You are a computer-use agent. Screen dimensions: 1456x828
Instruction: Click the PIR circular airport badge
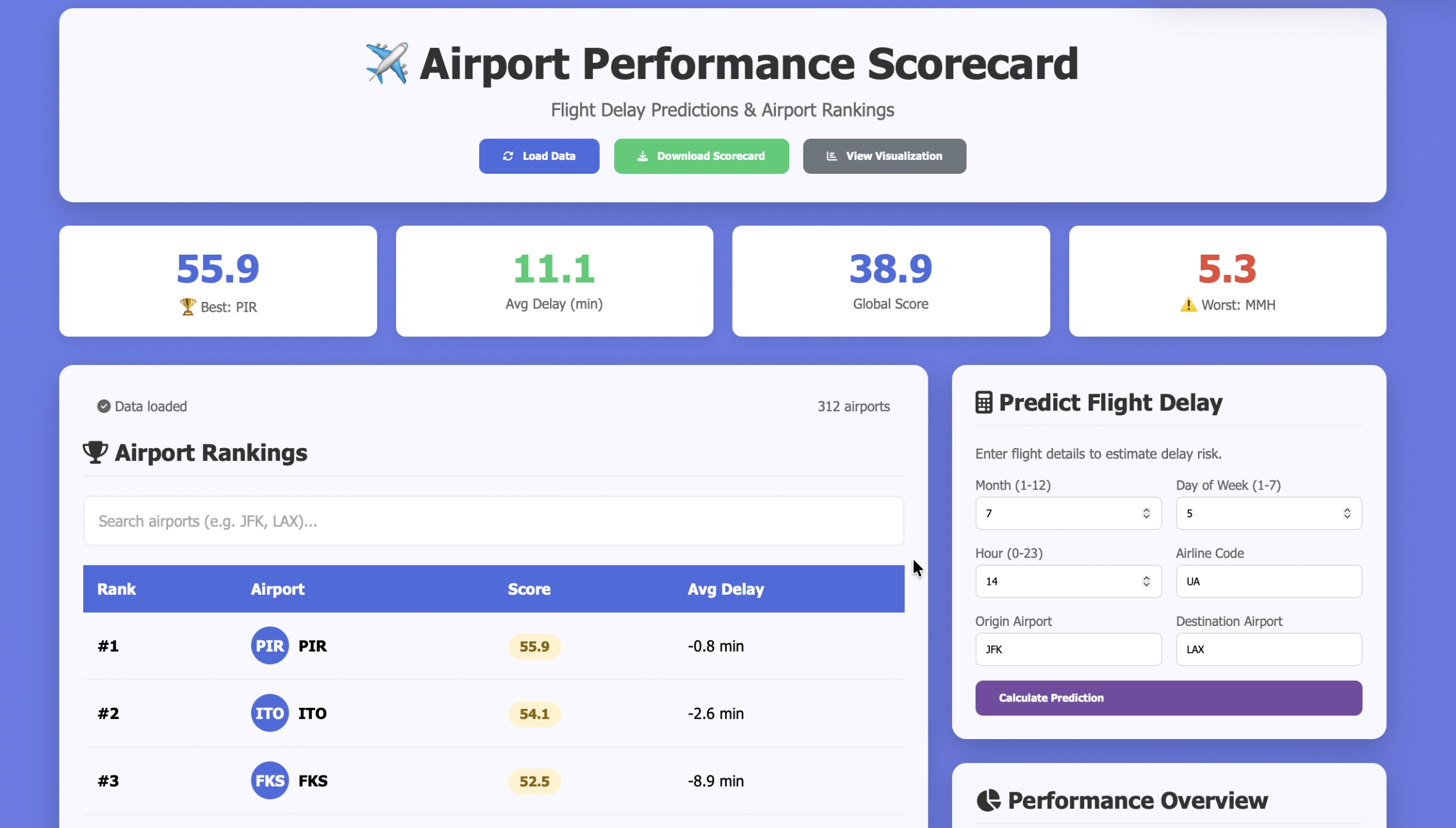pyautogui.click(x=270, y=646)
